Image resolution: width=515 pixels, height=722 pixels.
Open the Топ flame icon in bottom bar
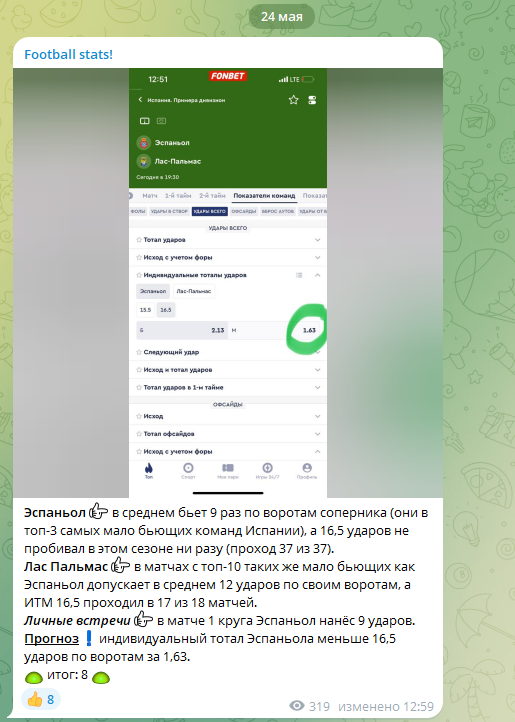pos(149,471)
